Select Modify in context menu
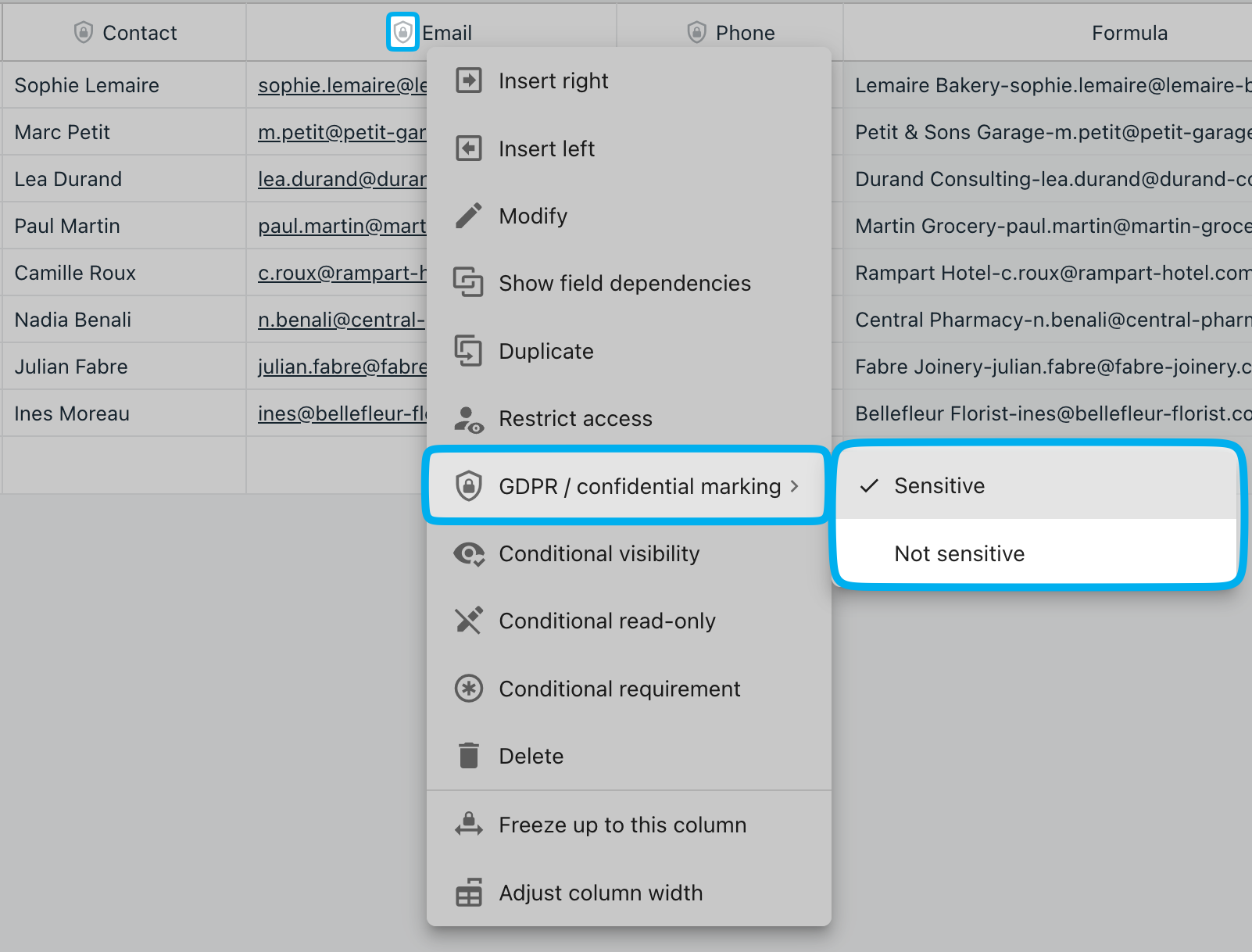1252x952 pixels. pyautogui.click(x=628, y=216)
